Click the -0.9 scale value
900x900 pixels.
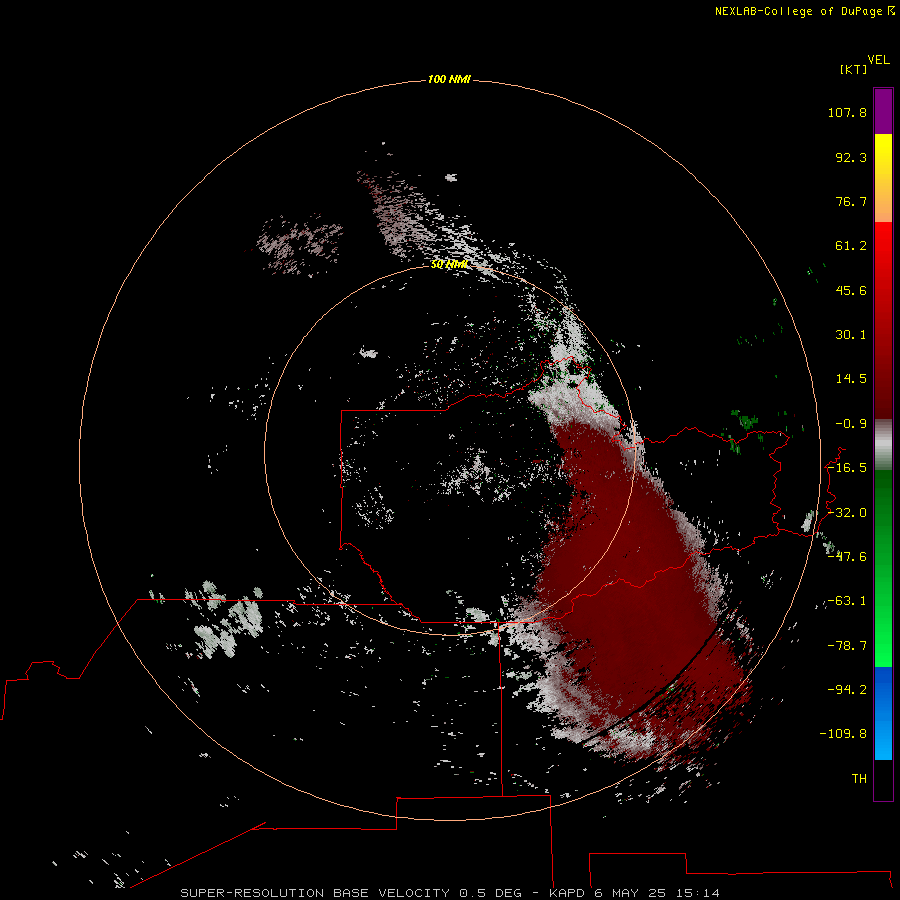[x=851, y=424]
